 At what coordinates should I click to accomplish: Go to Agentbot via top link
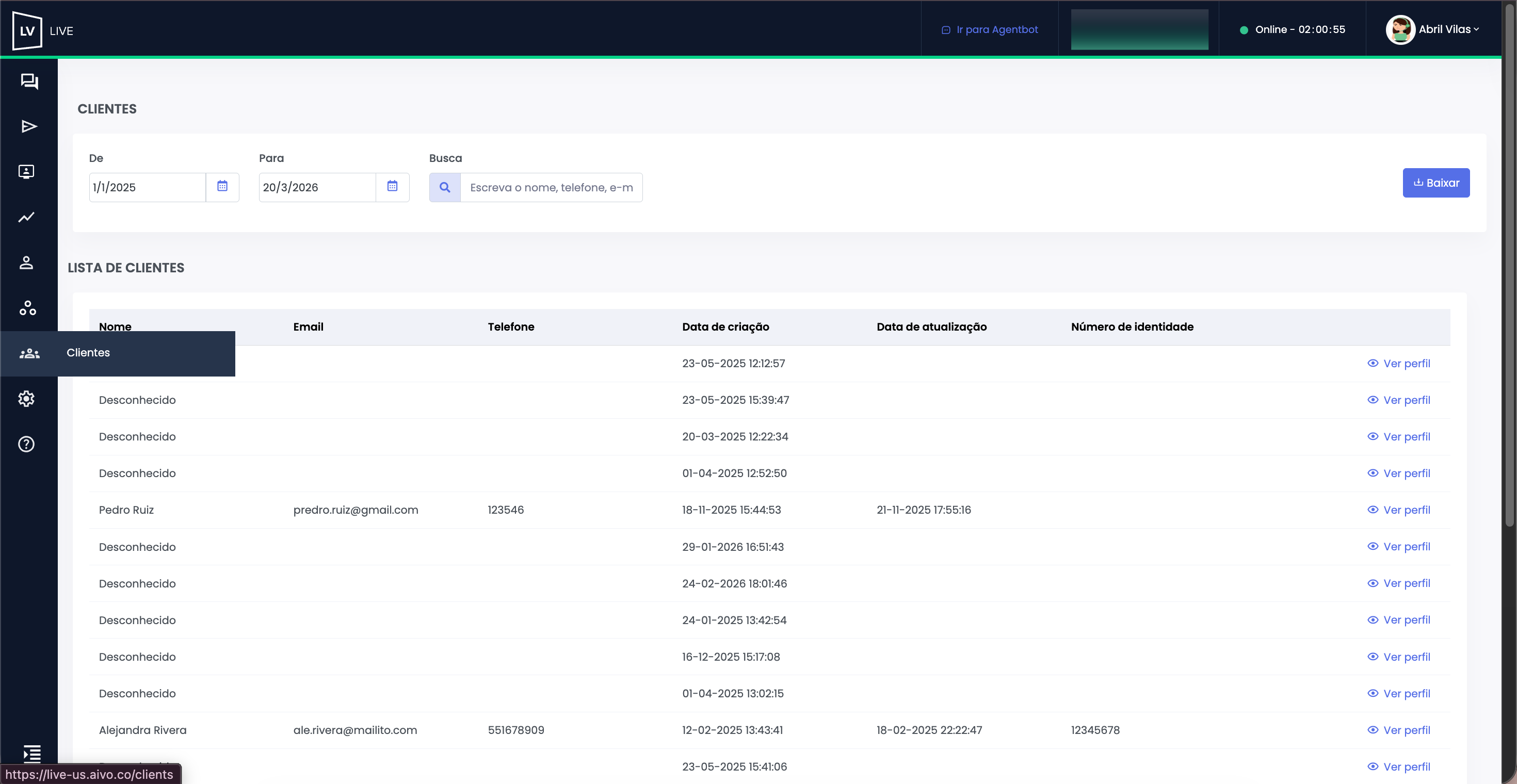990,29
